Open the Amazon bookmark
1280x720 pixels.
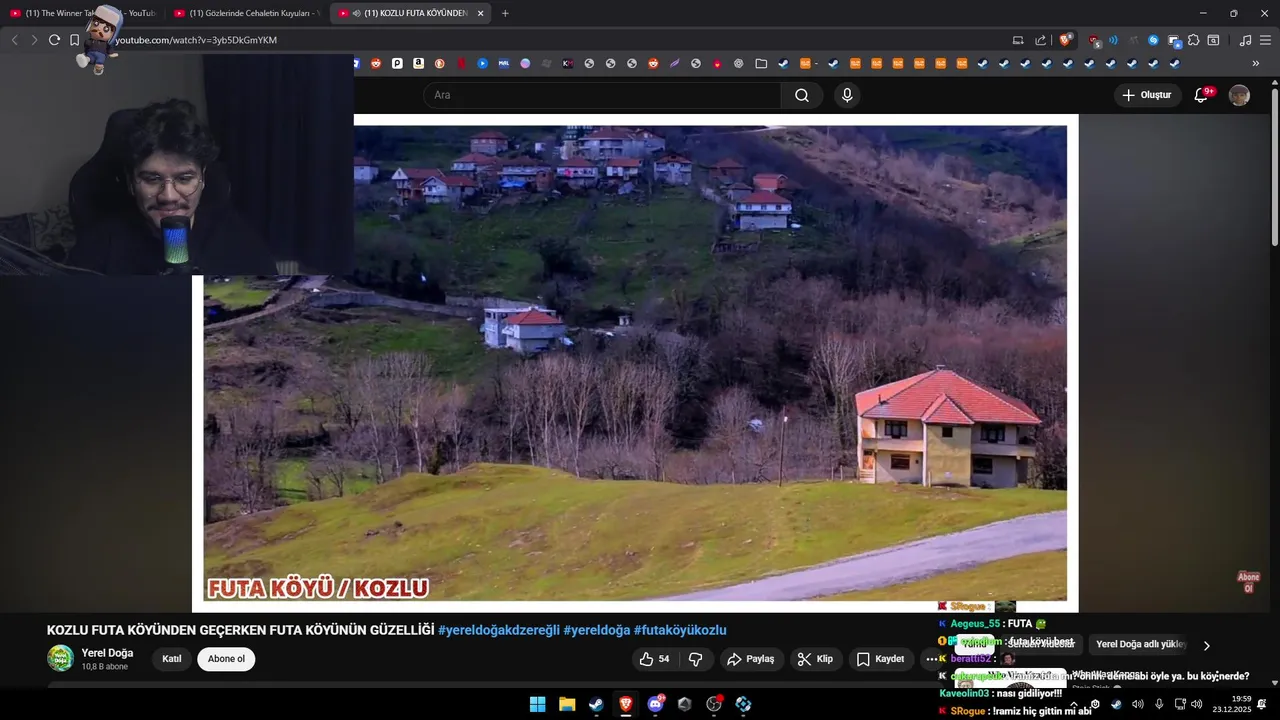[418, 63]
